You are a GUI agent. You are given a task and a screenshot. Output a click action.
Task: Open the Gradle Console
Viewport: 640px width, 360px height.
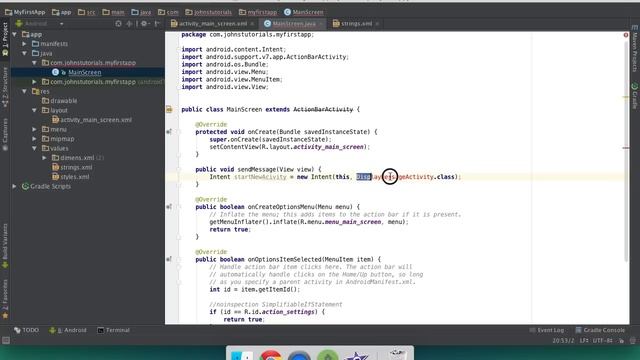pos(600,330)
